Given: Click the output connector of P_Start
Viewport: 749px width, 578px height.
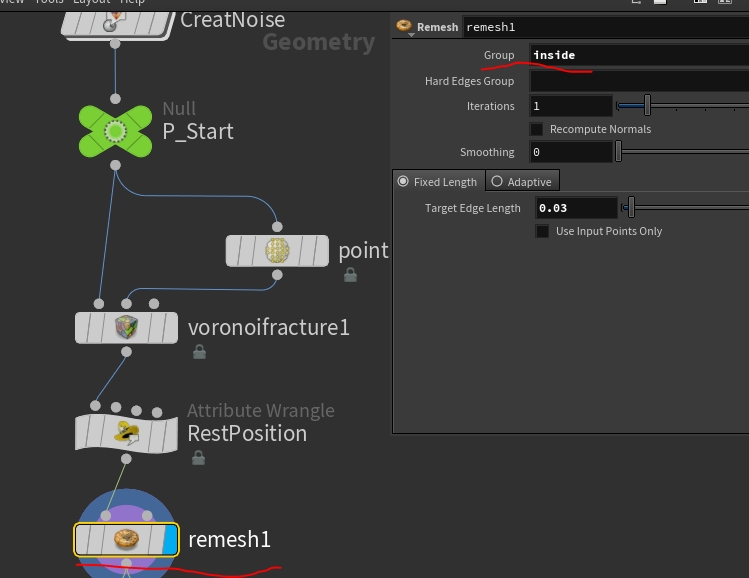Looking at the screenshot, I should 115,165.
